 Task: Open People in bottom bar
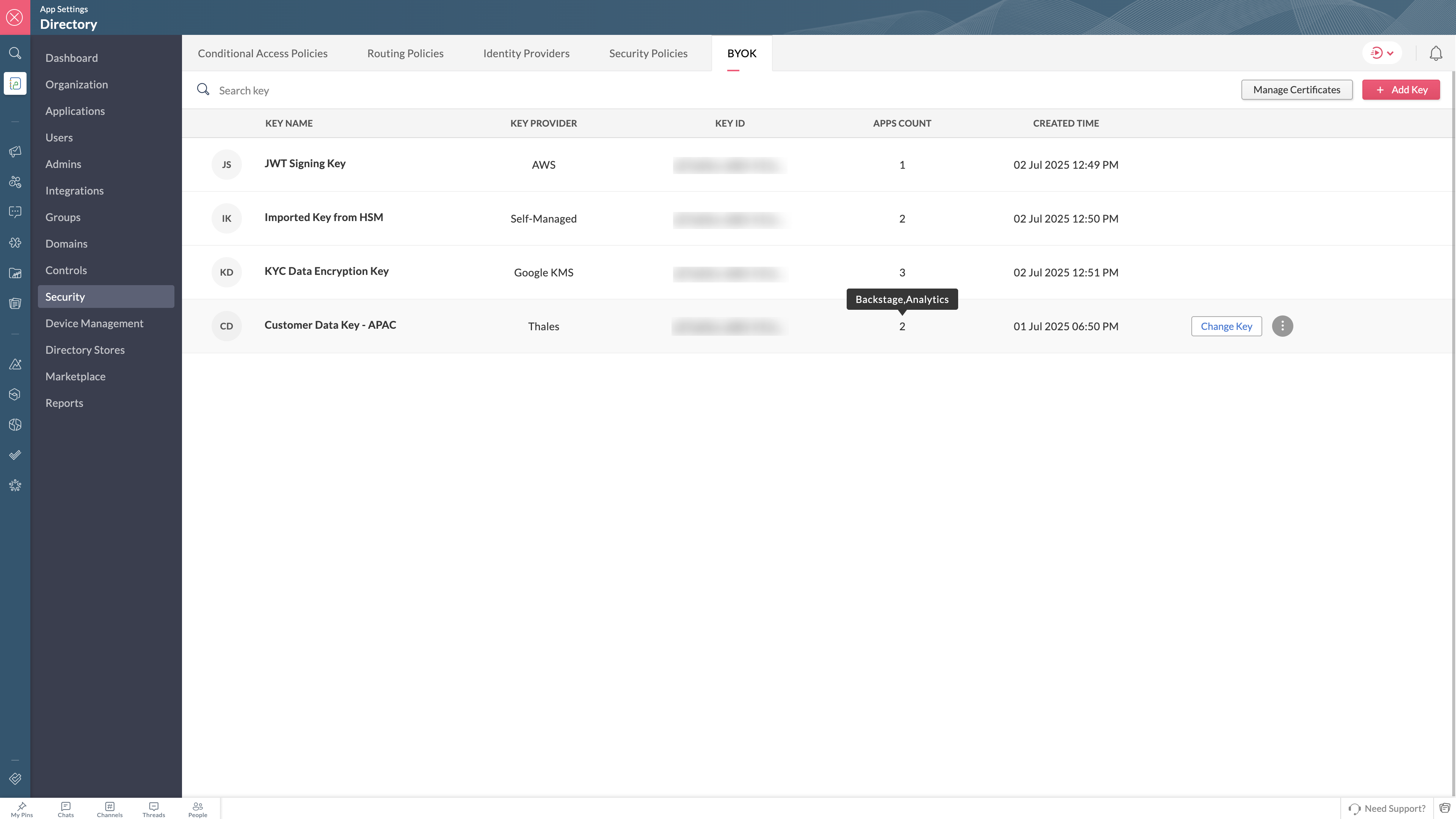[198, 809]
